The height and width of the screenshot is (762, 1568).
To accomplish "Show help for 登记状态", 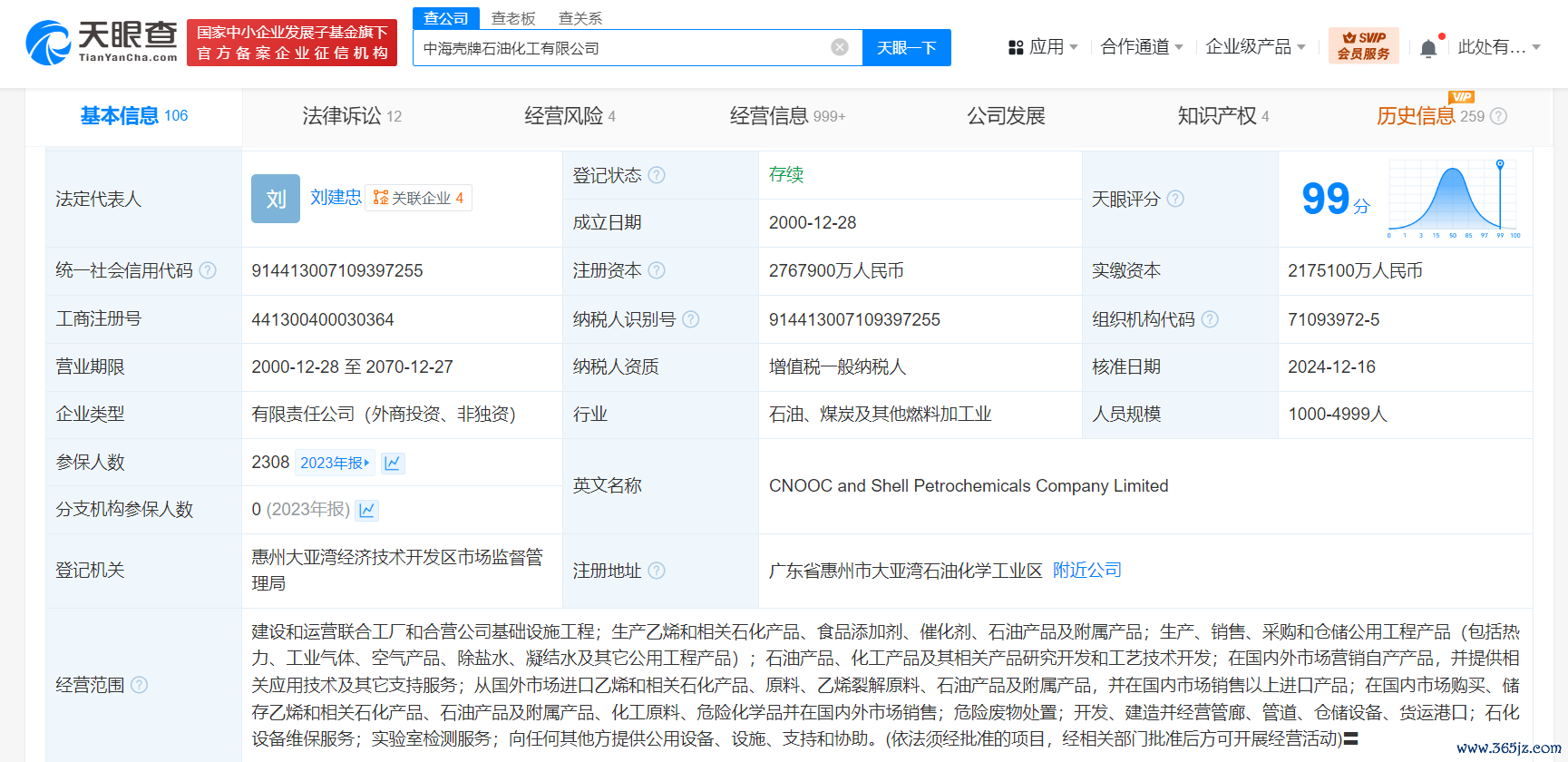I will 657,175.
